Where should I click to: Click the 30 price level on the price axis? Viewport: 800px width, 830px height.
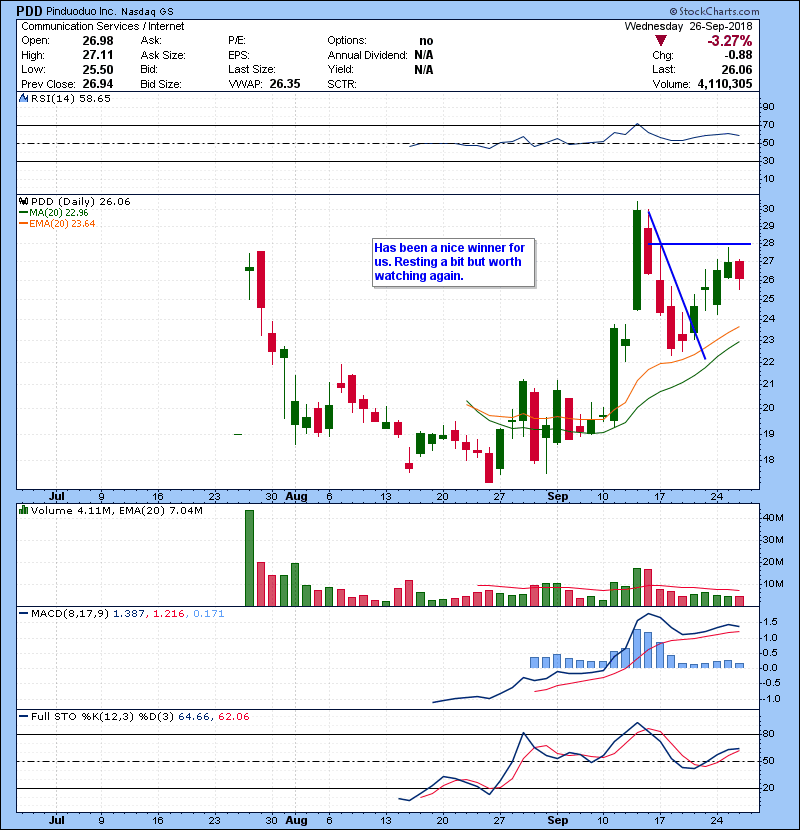coord(768,209)
